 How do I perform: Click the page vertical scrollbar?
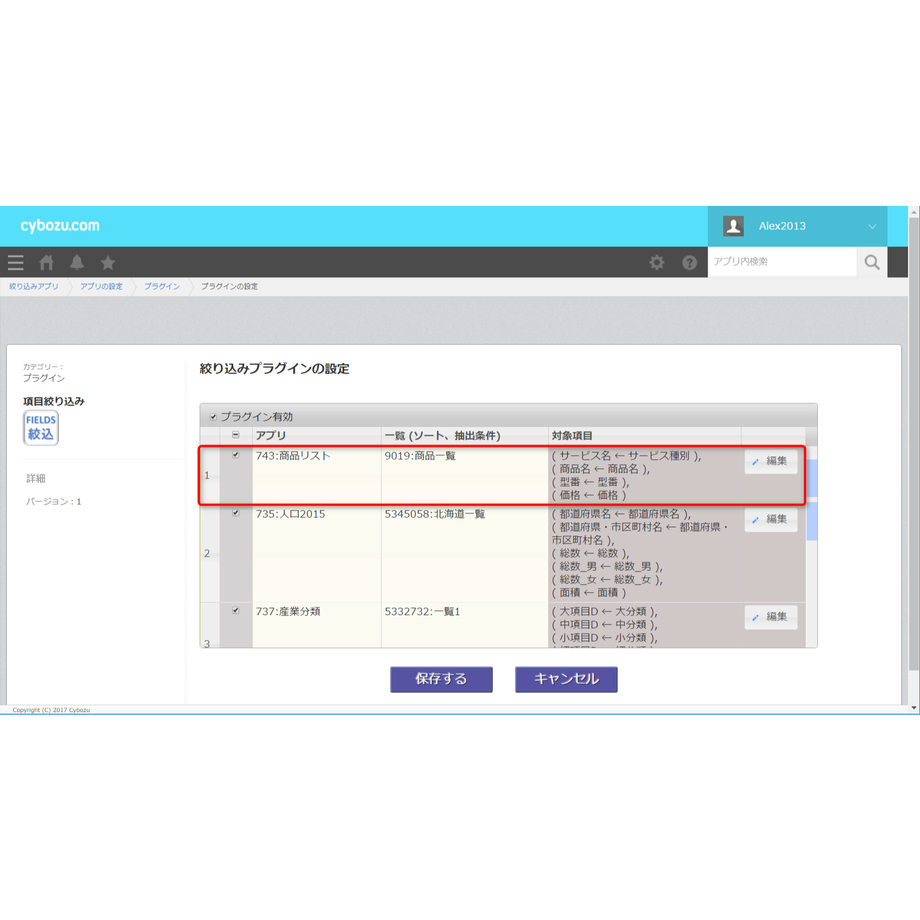point(914,446)
